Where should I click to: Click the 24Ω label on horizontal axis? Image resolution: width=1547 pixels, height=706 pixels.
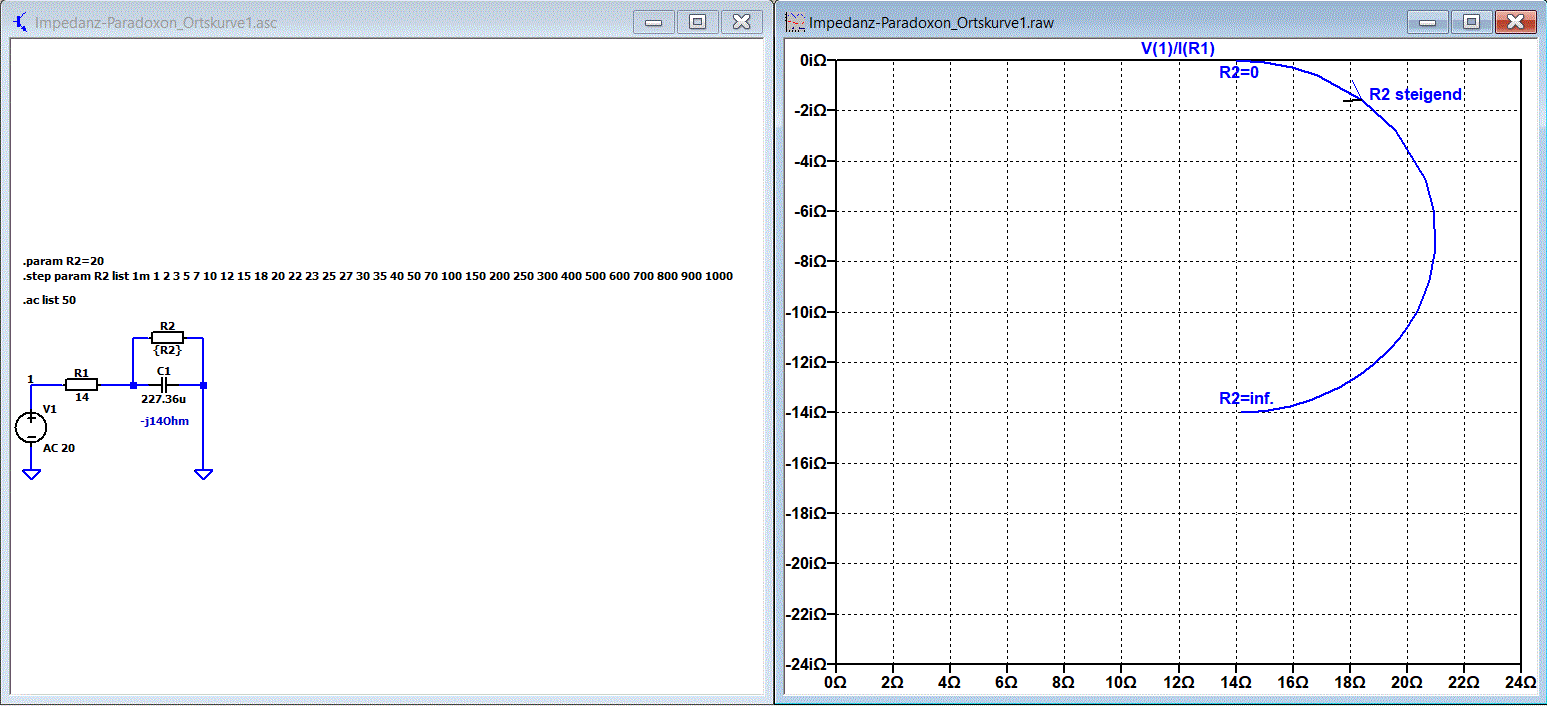coord(1521,682)
